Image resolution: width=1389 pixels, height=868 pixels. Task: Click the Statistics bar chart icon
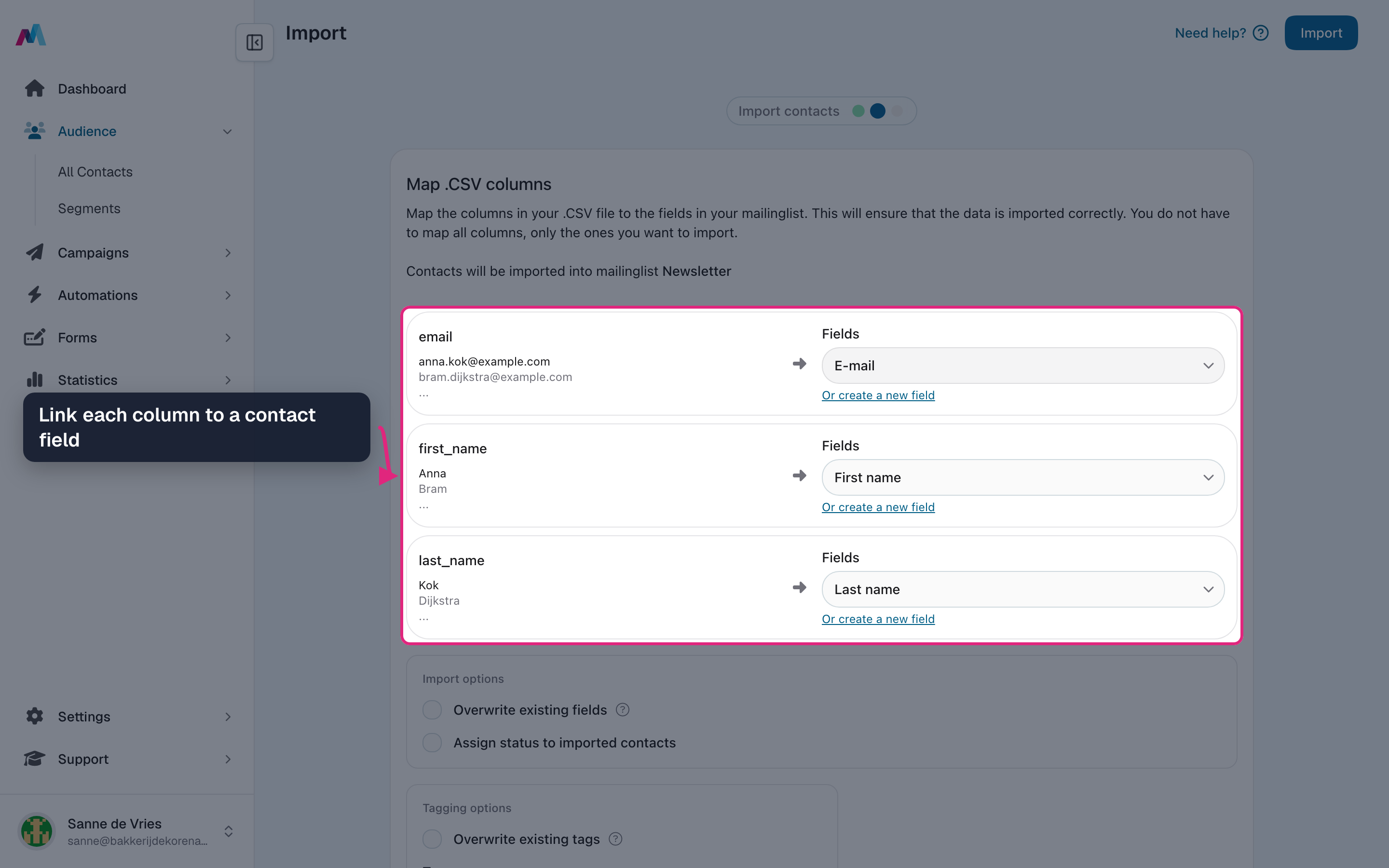pyautogui.click(x=34, y=380)
